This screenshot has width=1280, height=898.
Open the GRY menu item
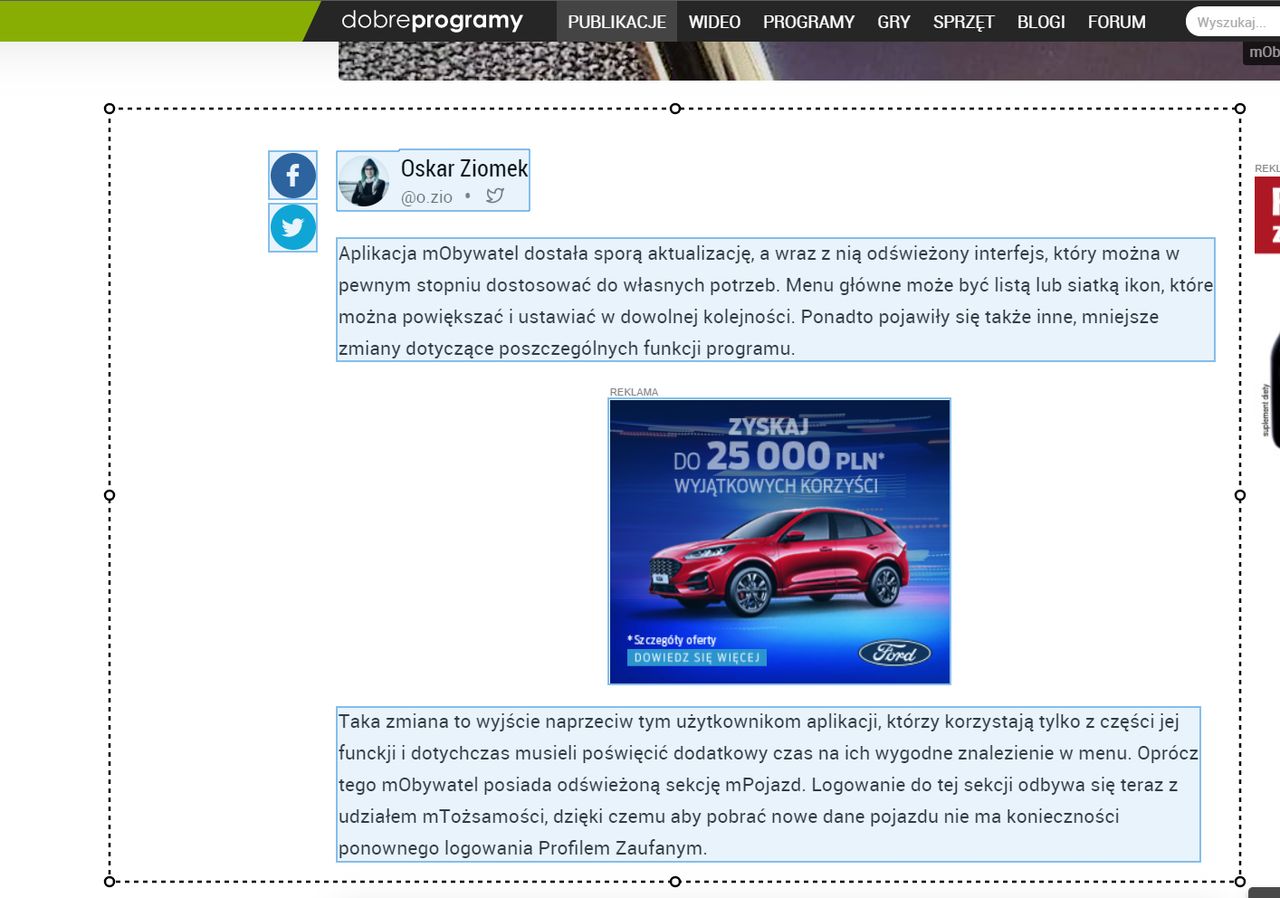[x=894, y=21]
